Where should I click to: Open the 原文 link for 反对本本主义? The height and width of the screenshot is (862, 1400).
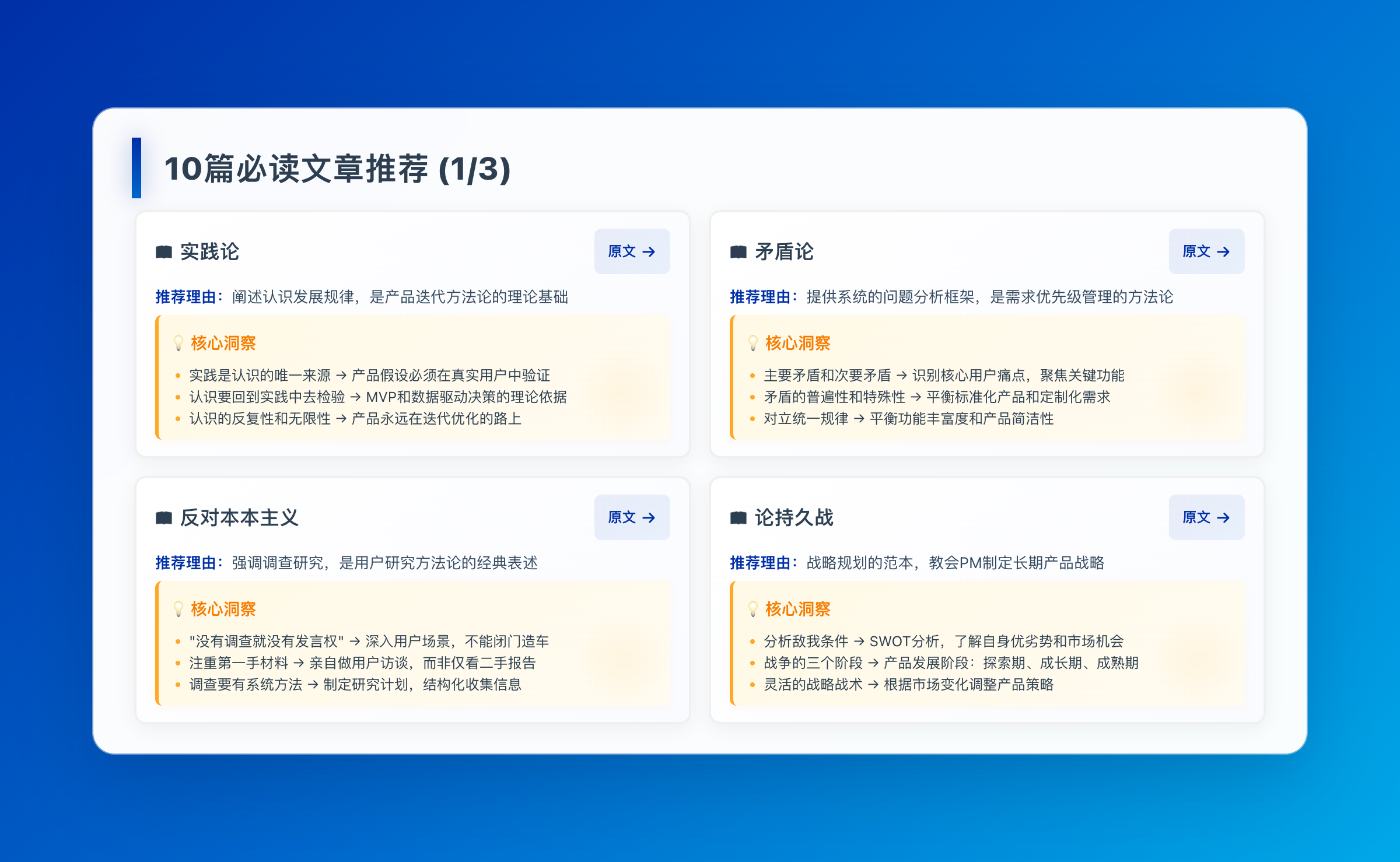pos(632,517)
